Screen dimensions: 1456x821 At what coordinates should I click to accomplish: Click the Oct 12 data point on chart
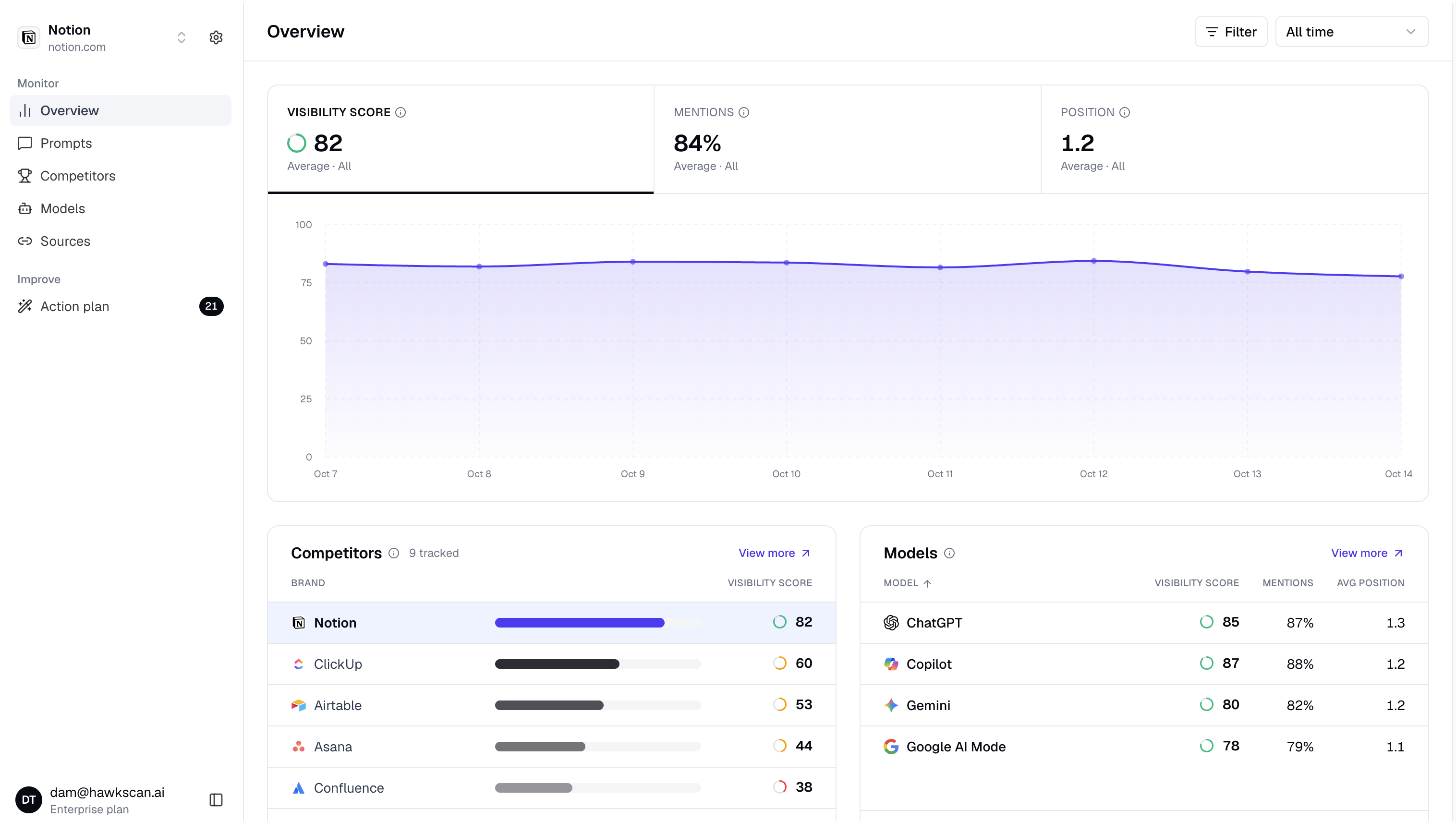[x=1094, y=261]
